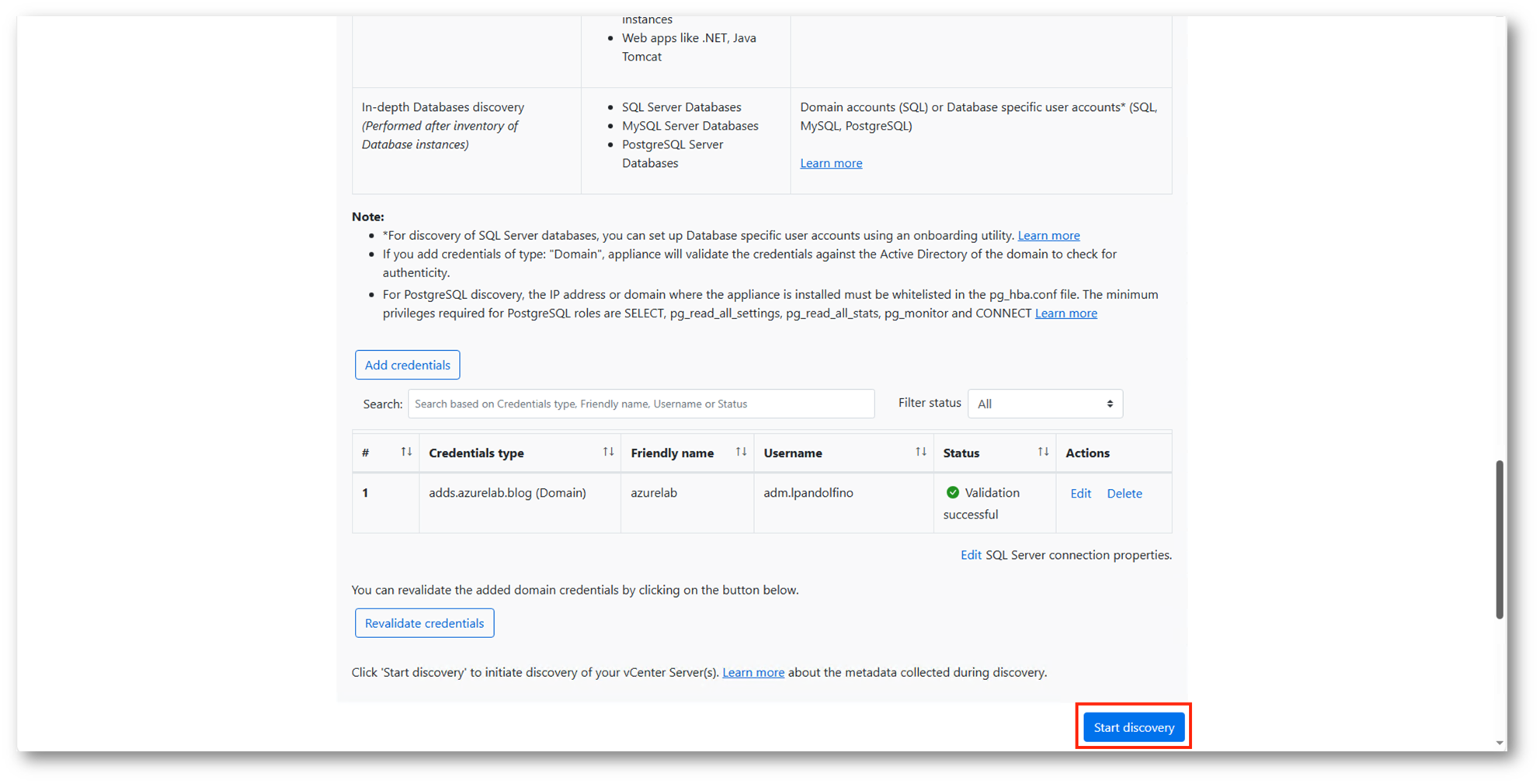Click the scrollbar down arrow

(x=1500, y=743)
